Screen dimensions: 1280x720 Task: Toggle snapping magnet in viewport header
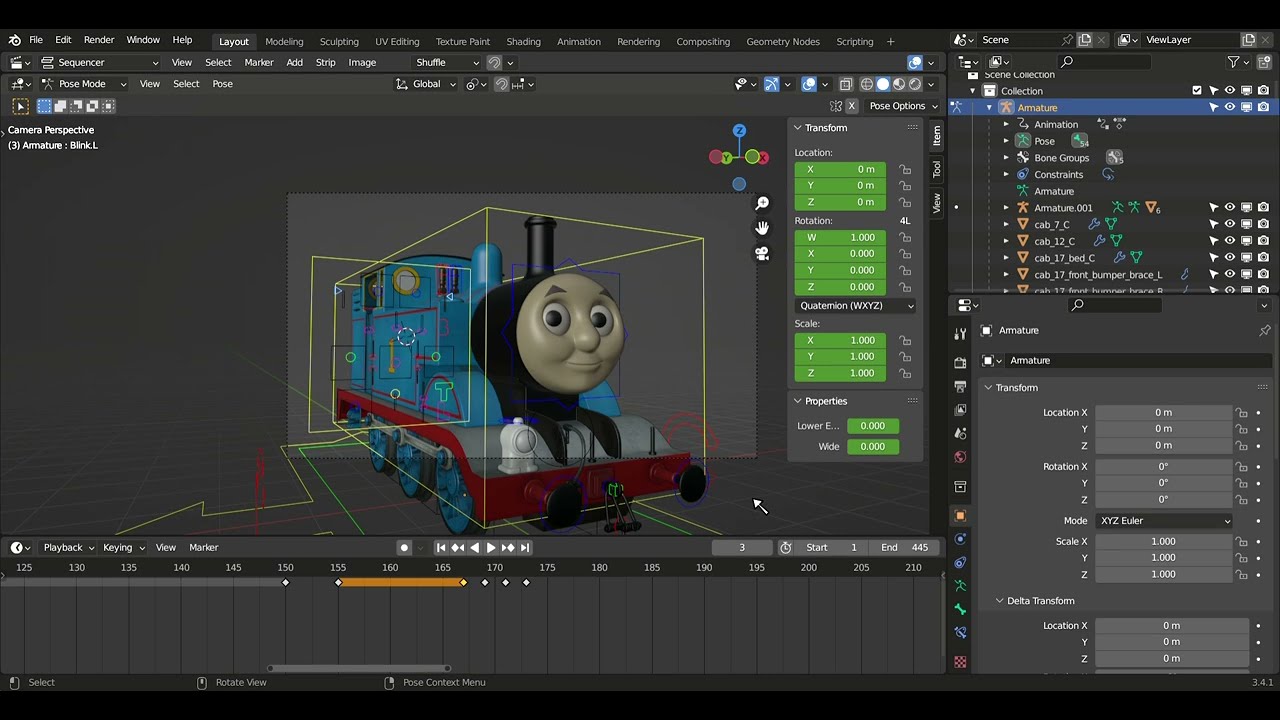[501, 84]
